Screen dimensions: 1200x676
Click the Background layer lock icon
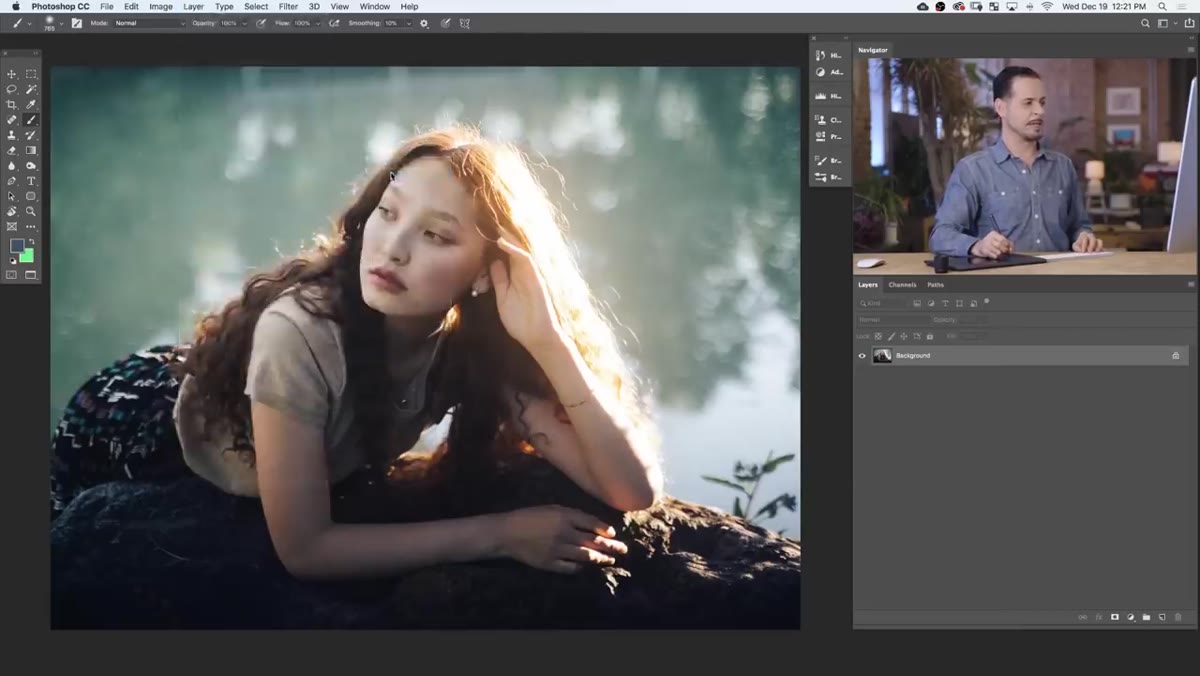click(x=1175, y=355)
